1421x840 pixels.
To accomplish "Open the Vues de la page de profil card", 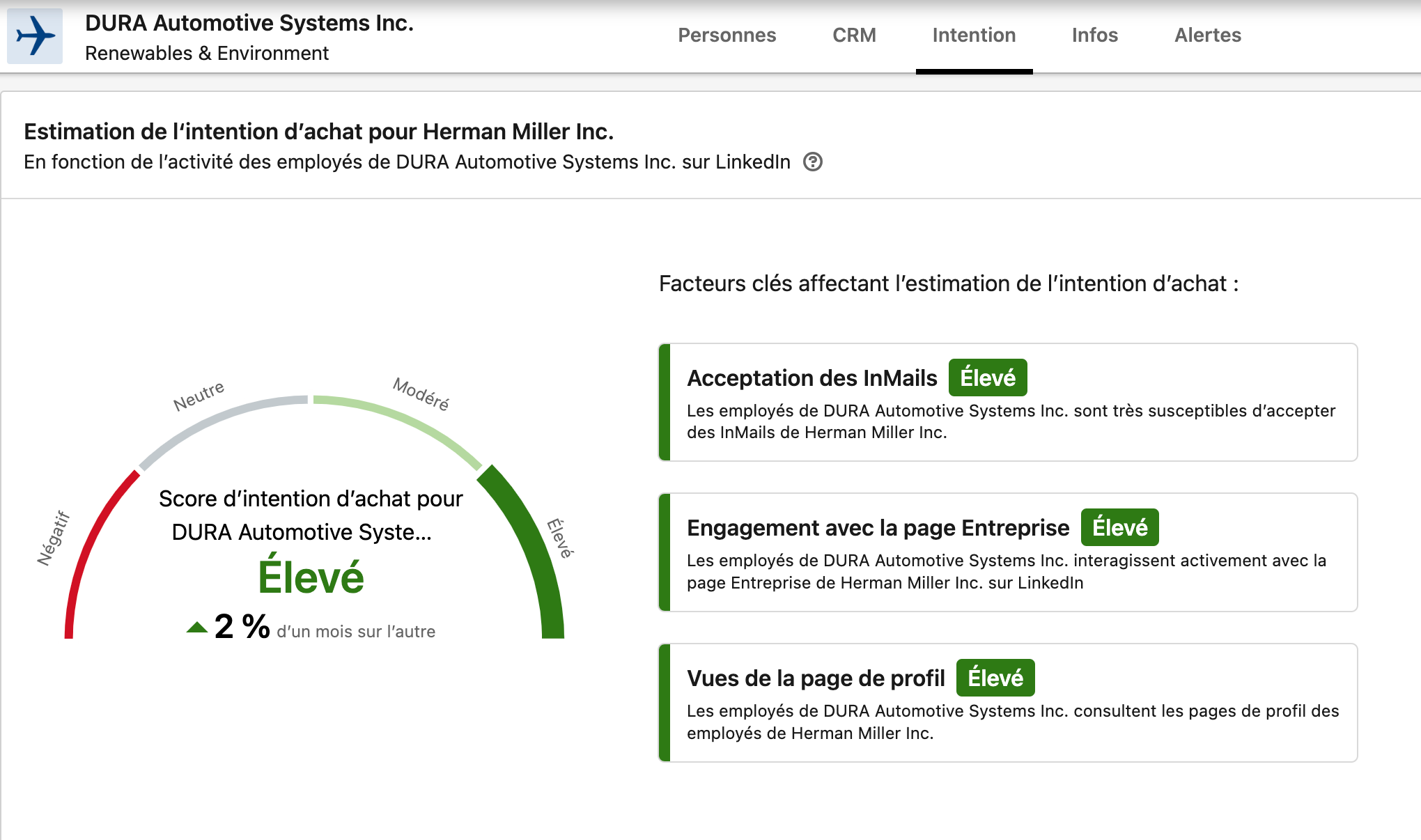I will [1008, 703].
